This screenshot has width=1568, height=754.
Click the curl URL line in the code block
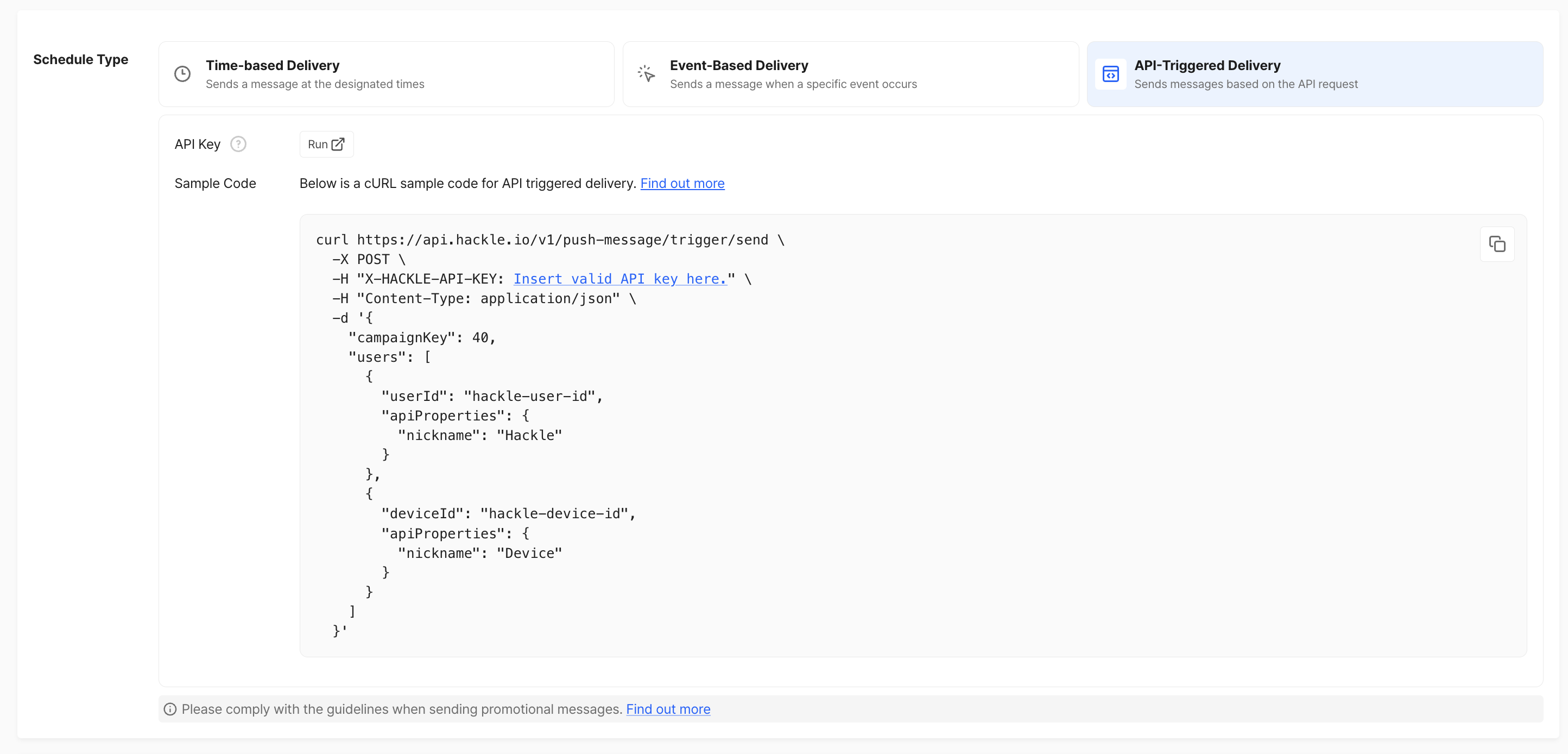(549, 240)
